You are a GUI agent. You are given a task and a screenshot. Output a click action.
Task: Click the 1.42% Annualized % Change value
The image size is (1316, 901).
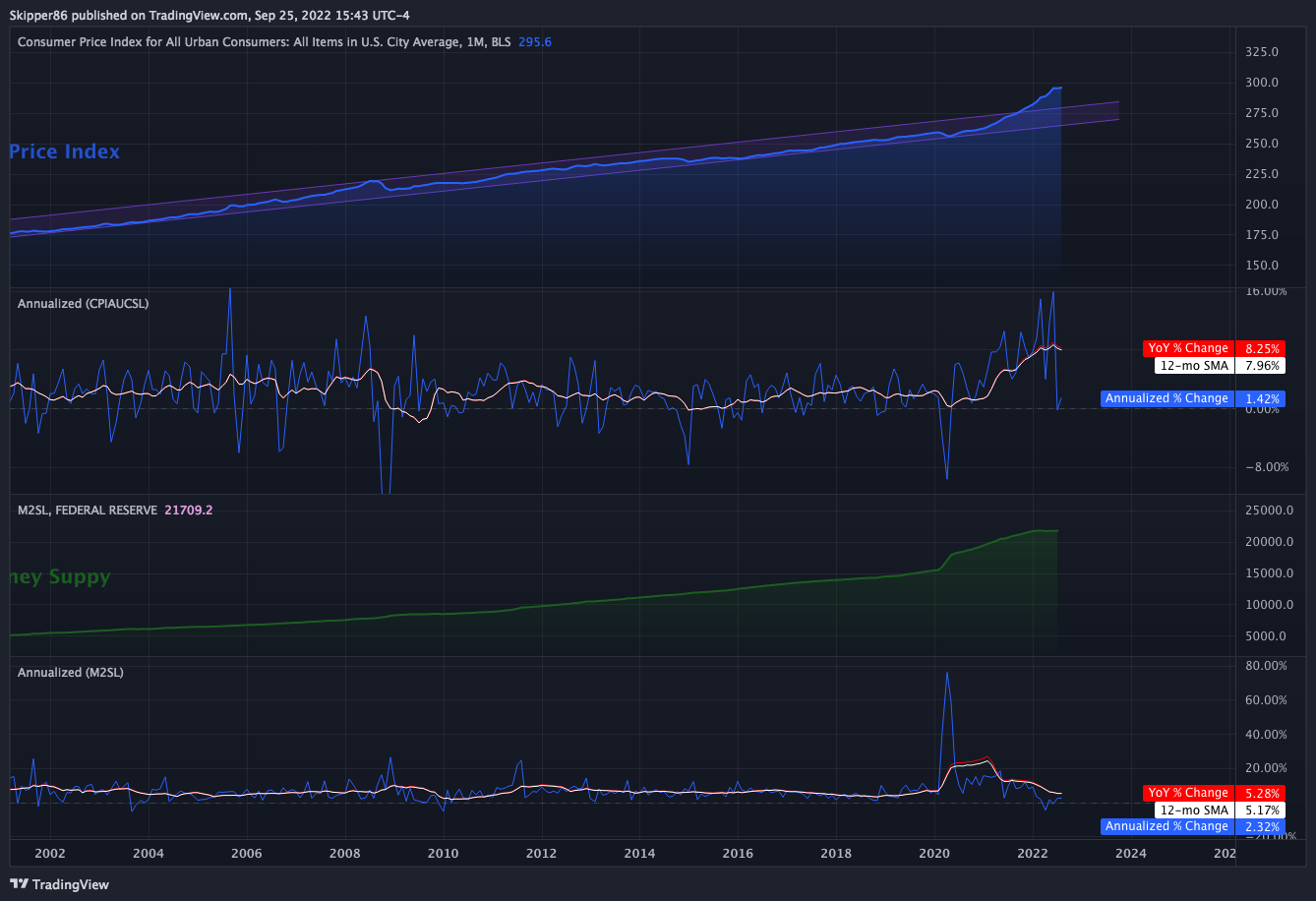[1262, 398]
